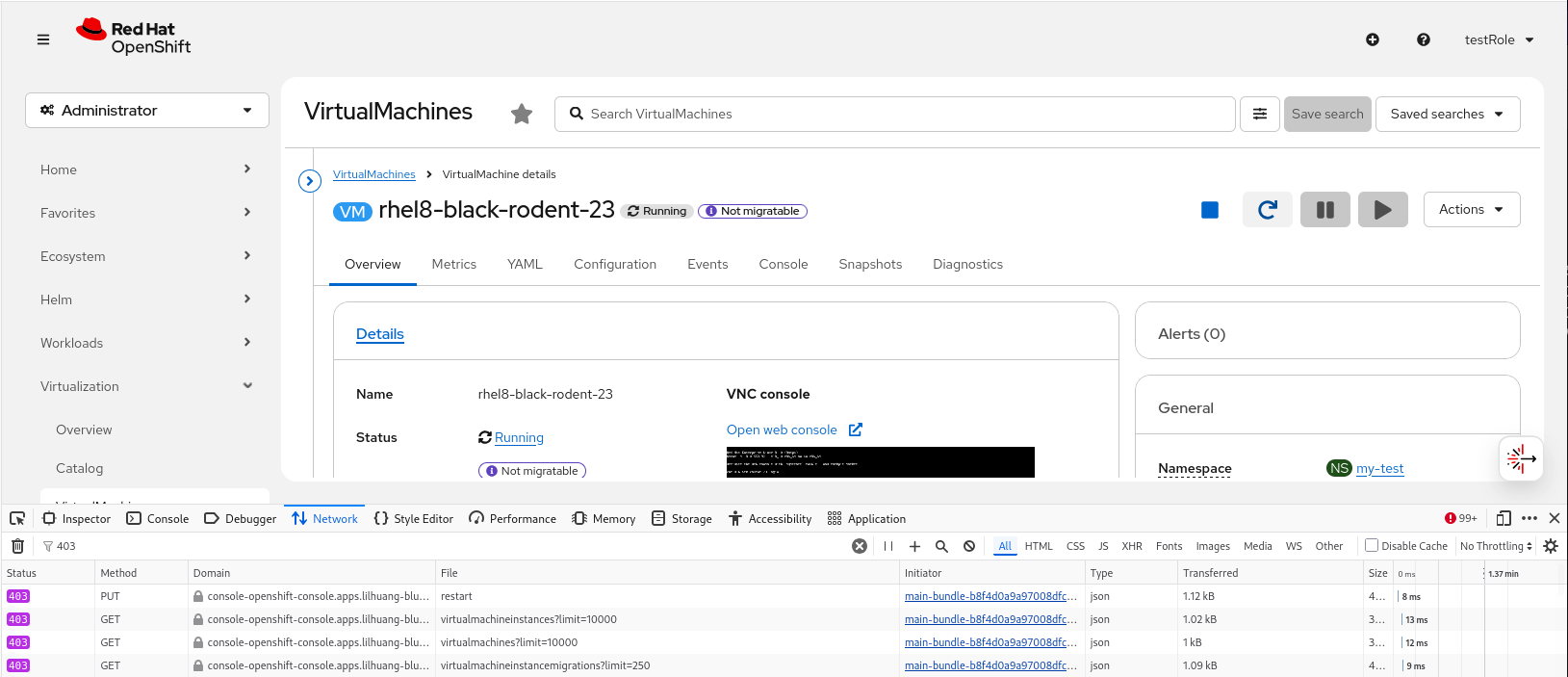Clear network log with trash icon
Screen dimensions: 1568x677
click(17, 546)
